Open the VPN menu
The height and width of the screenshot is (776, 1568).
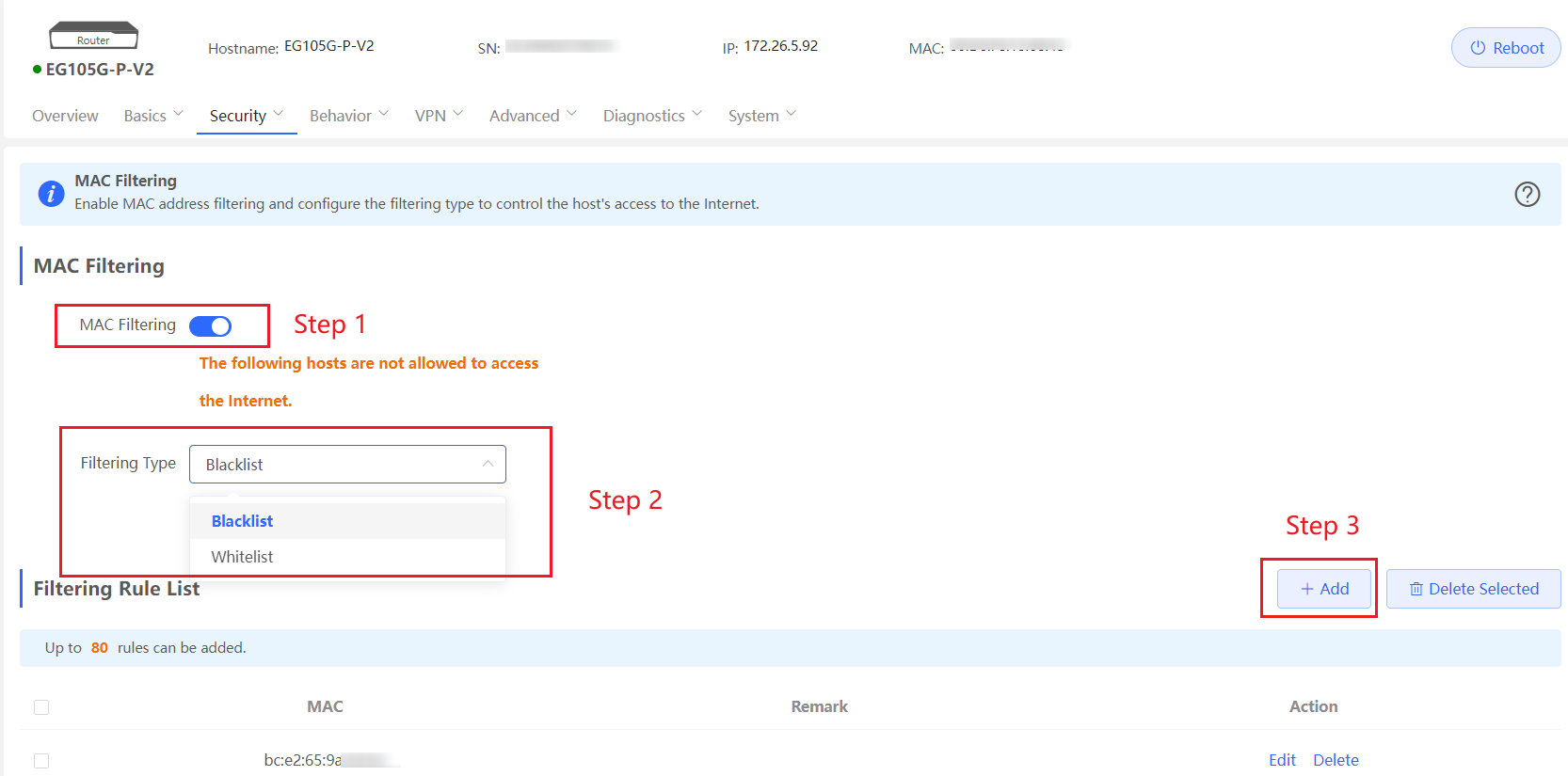(439, 116)
